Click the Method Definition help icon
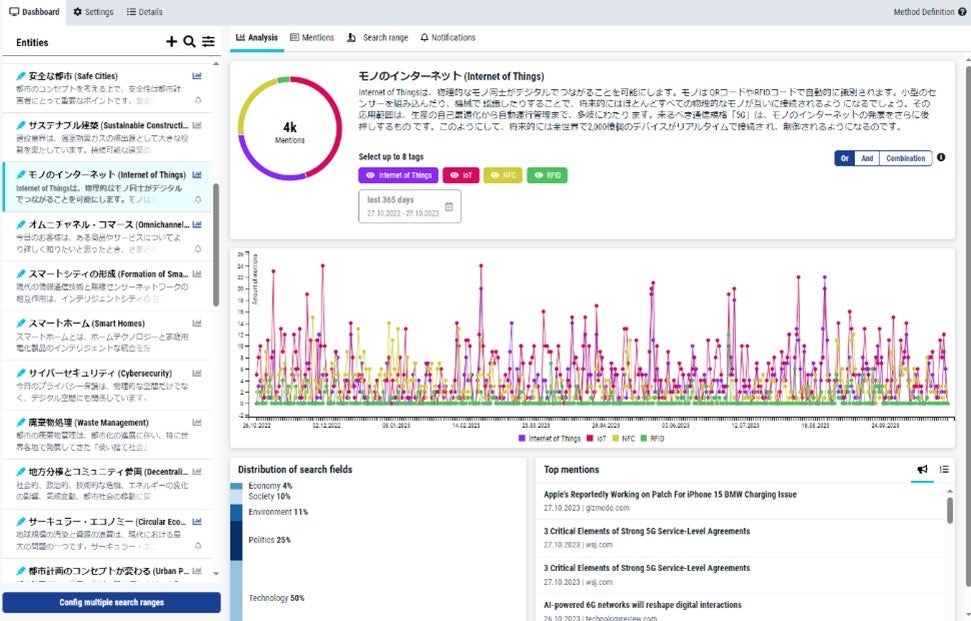 point(962,12)
